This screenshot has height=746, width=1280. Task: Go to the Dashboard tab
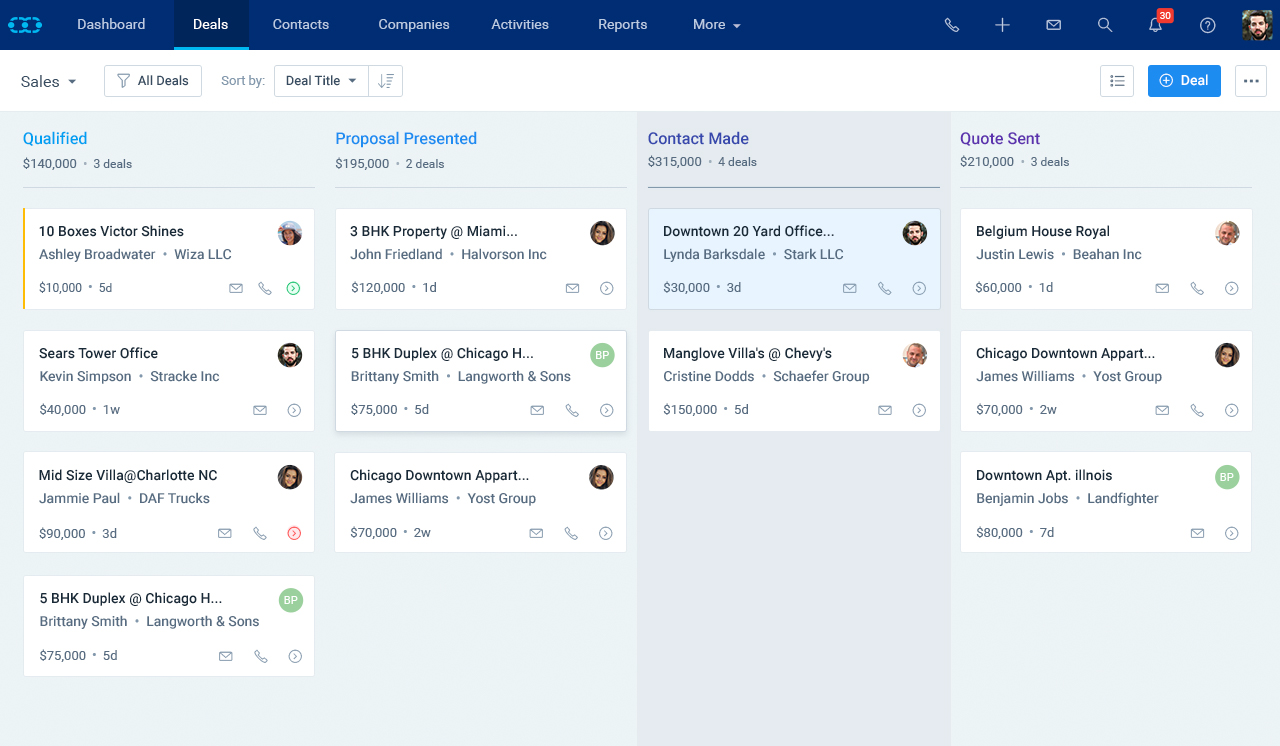point(111,25)
